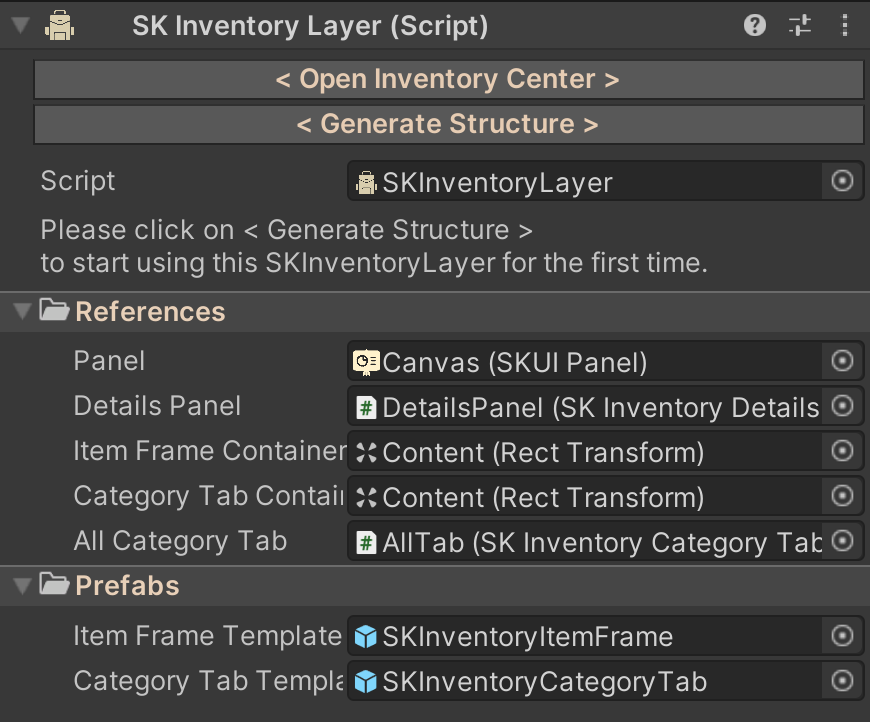Click the SKInventoryLayer script field
870x722 pixels.
[x=585, y=182]
